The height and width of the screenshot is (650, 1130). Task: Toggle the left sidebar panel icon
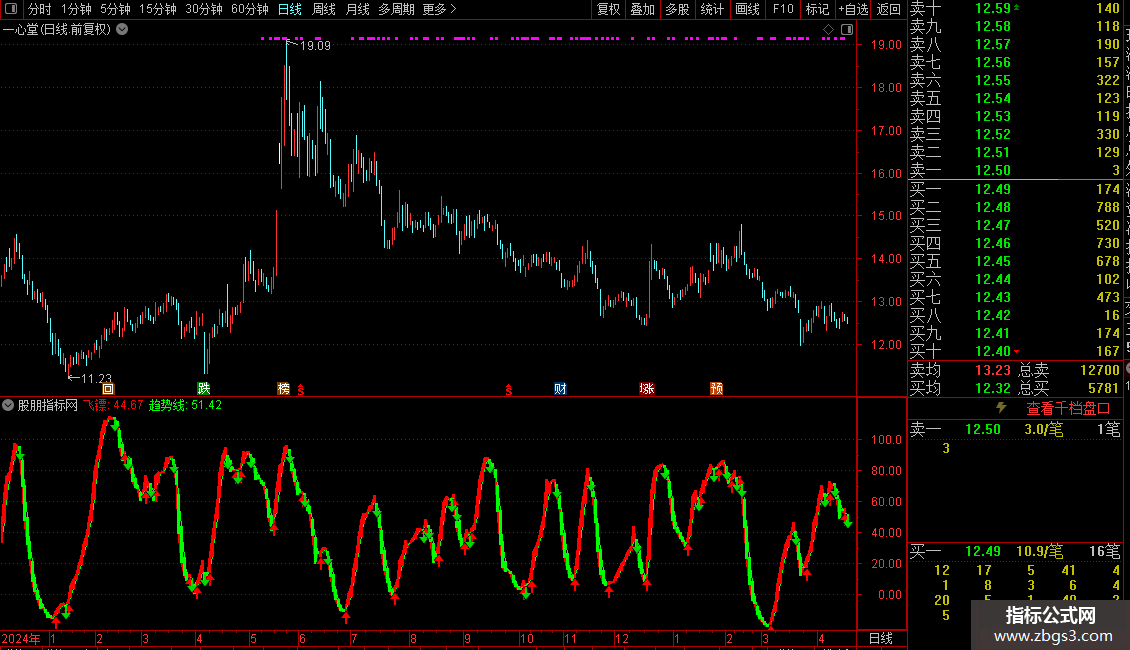click(11, 9)
